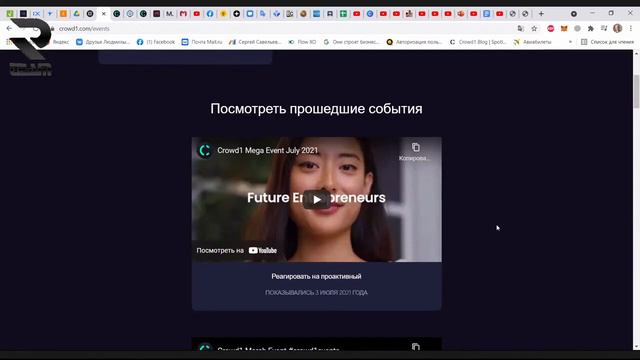640x360 pixels.
Task: Switch to the Gmail tab
Action: [x=183, y=14]
